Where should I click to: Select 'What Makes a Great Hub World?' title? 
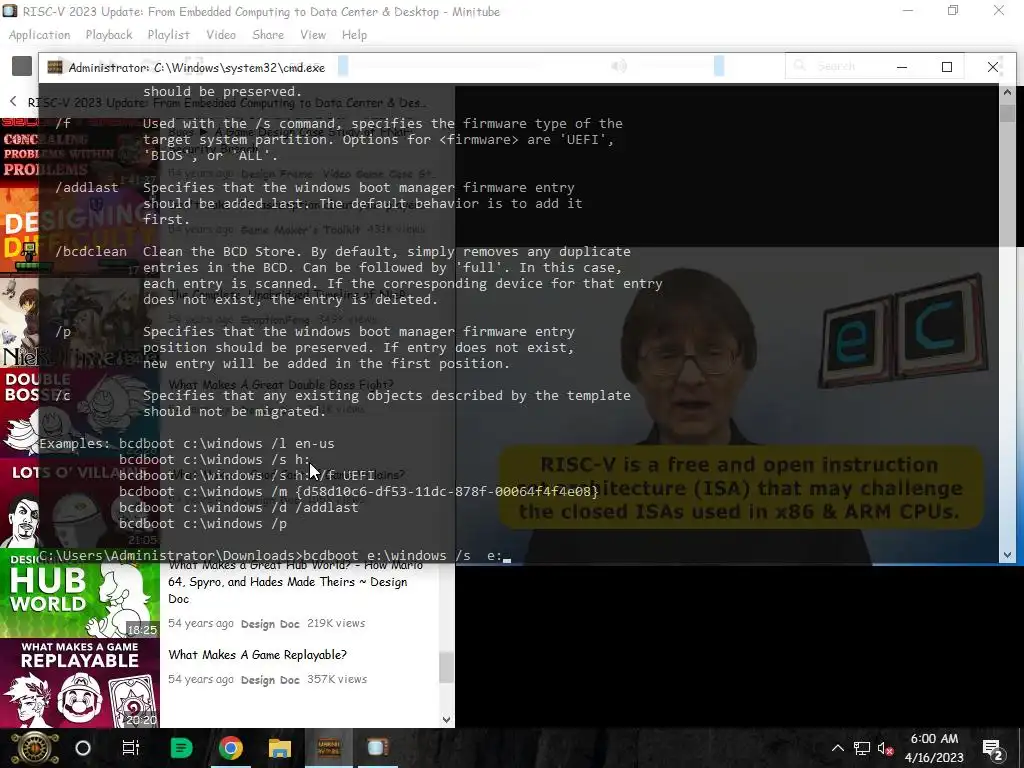coord(295,581)
